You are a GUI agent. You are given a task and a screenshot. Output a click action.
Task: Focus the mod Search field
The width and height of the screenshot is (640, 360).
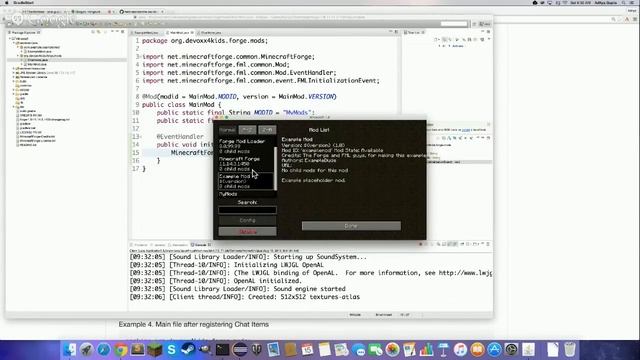pyautogui.click(x=247, y=210)
